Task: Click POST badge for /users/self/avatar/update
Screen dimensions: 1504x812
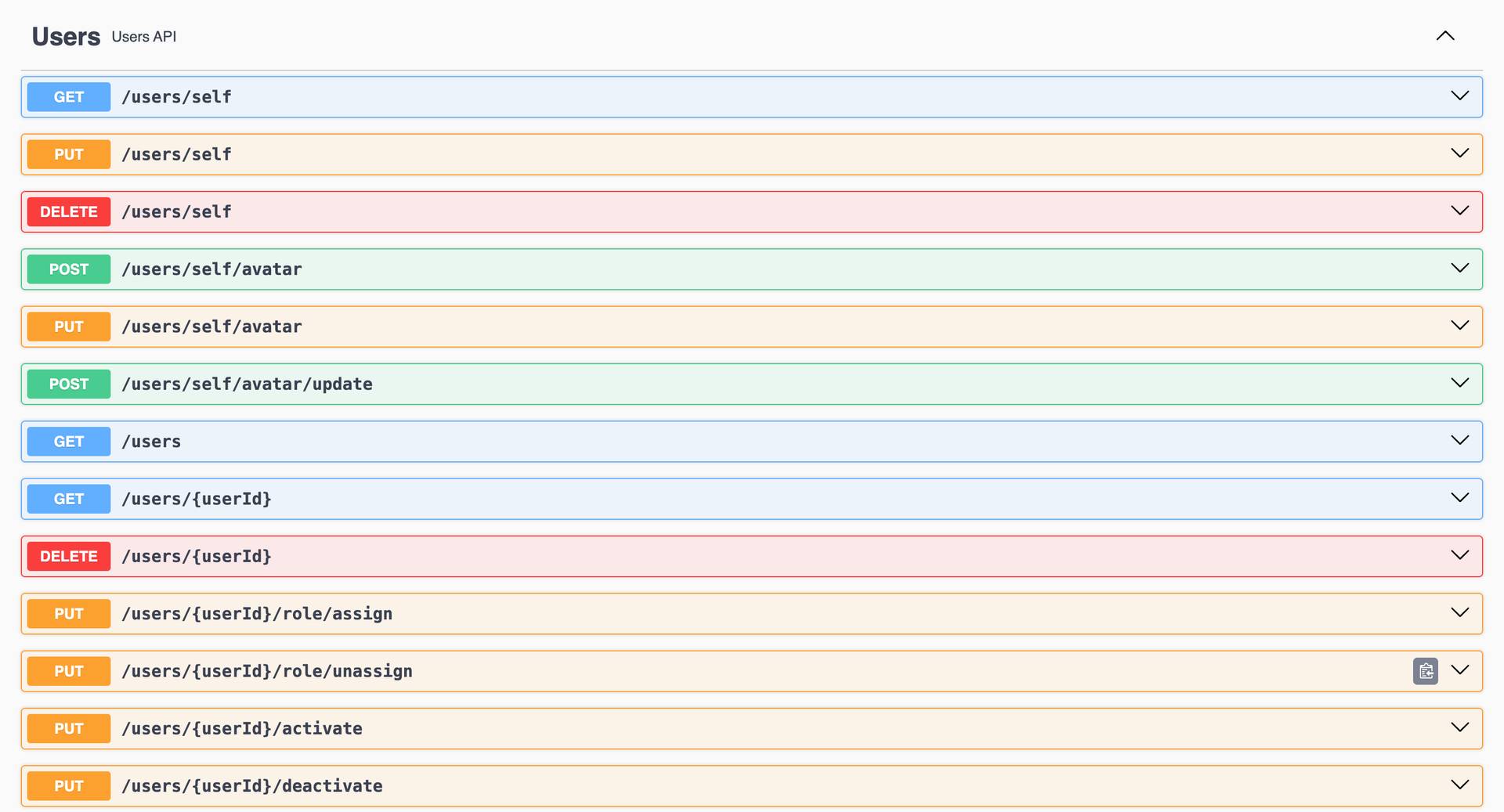Action: coord(69,384)
